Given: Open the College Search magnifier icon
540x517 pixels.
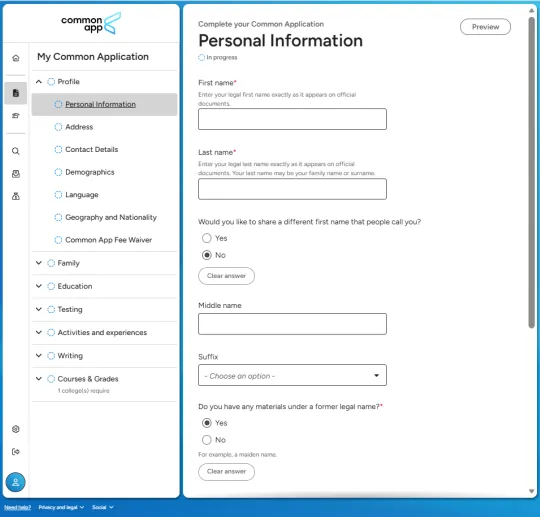Looking at the screenshot, I should (x=15, y=151).
